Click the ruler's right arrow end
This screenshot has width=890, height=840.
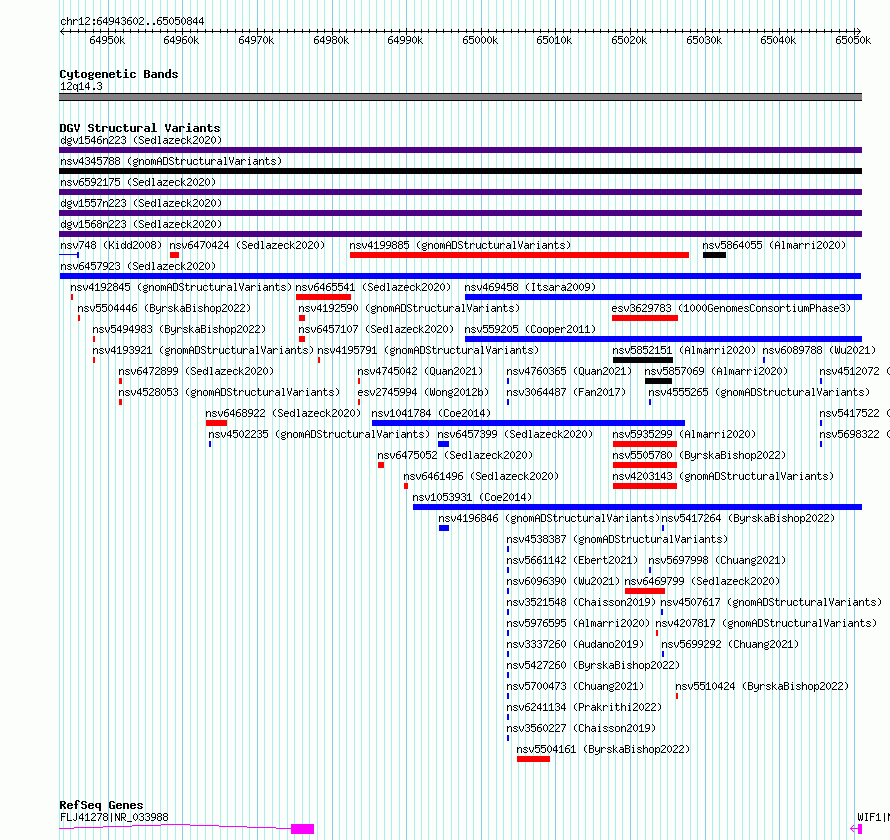click(x=858, y=31)
